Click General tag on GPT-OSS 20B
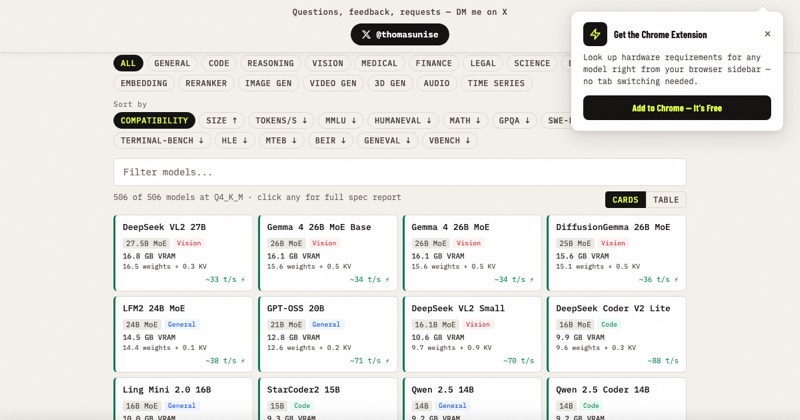This screenshot has height=420, width=800. pyautogui.click(x=326, y=325)
